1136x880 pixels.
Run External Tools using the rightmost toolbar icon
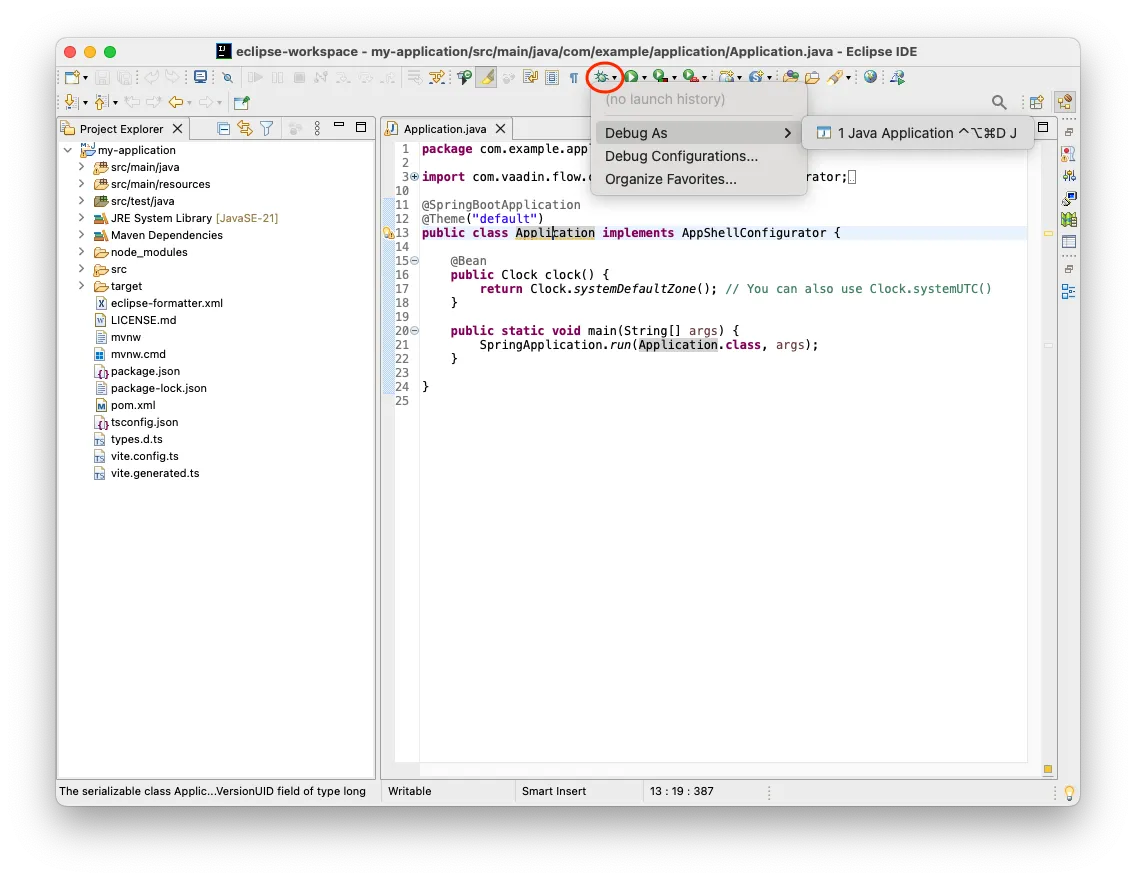pos(899,77)
